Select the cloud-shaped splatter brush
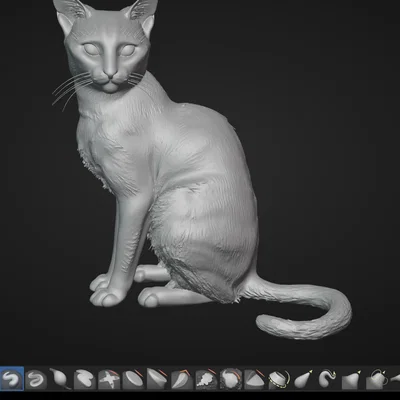400x400 pixels. pos(206,379)
